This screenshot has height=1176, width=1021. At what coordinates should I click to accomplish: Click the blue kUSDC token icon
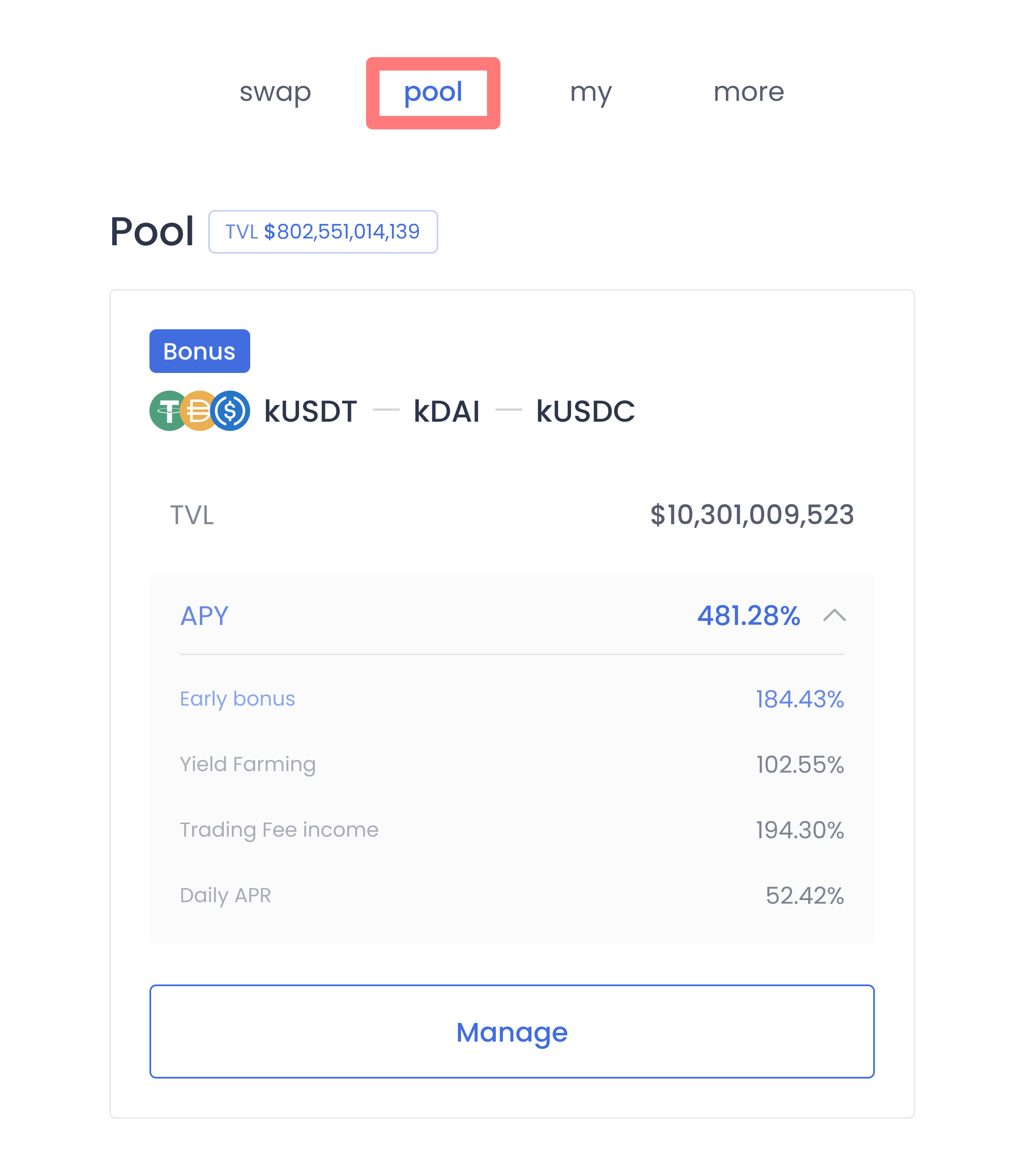(230, 410)
